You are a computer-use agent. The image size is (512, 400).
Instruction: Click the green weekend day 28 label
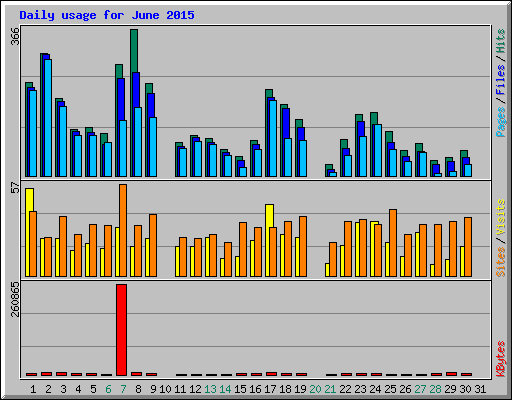point(435,389)
